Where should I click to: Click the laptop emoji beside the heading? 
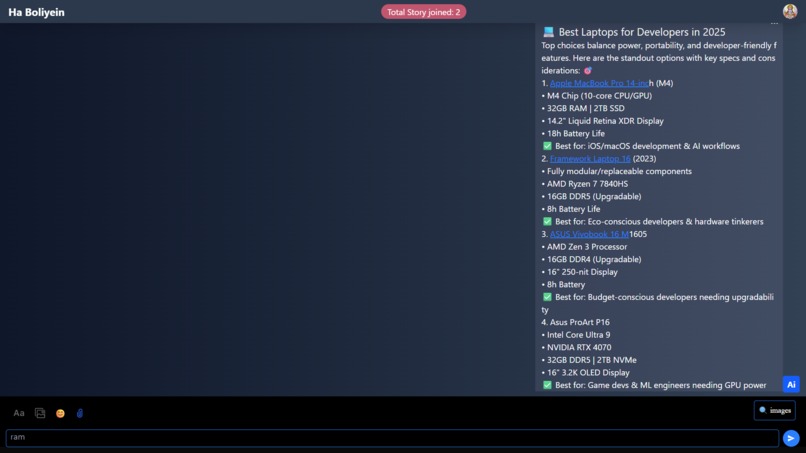pyautogui.click(x=548, y=32)
